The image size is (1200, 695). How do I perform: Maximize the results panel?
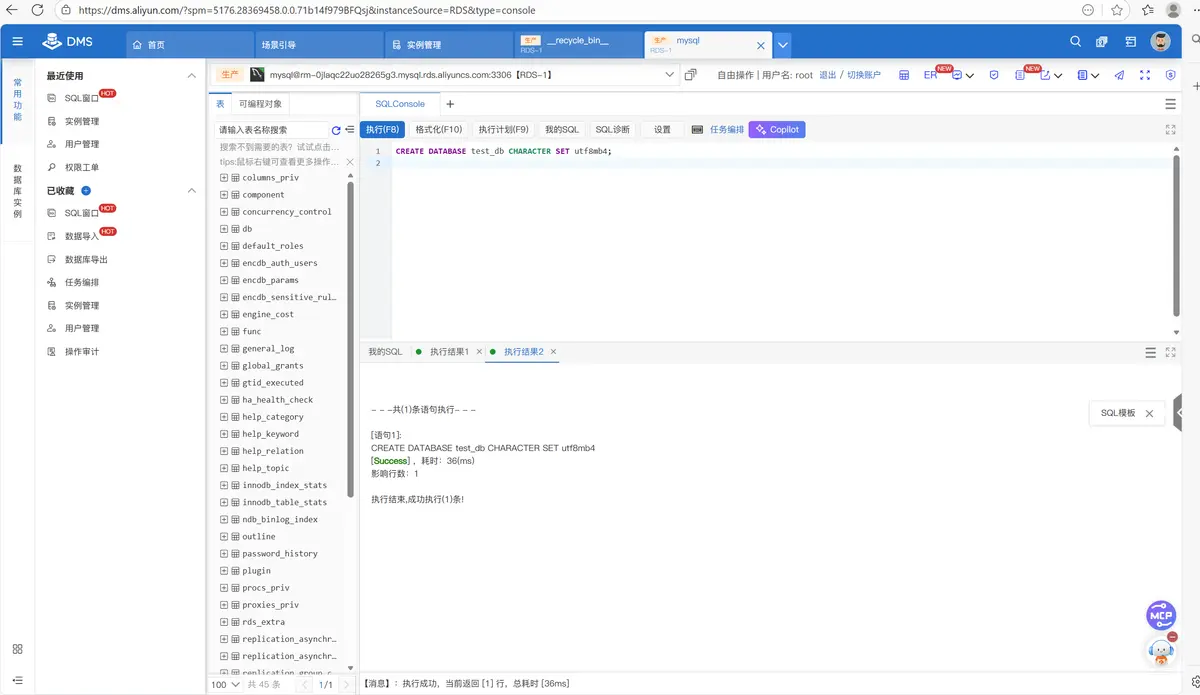(x=1171, y=352)
